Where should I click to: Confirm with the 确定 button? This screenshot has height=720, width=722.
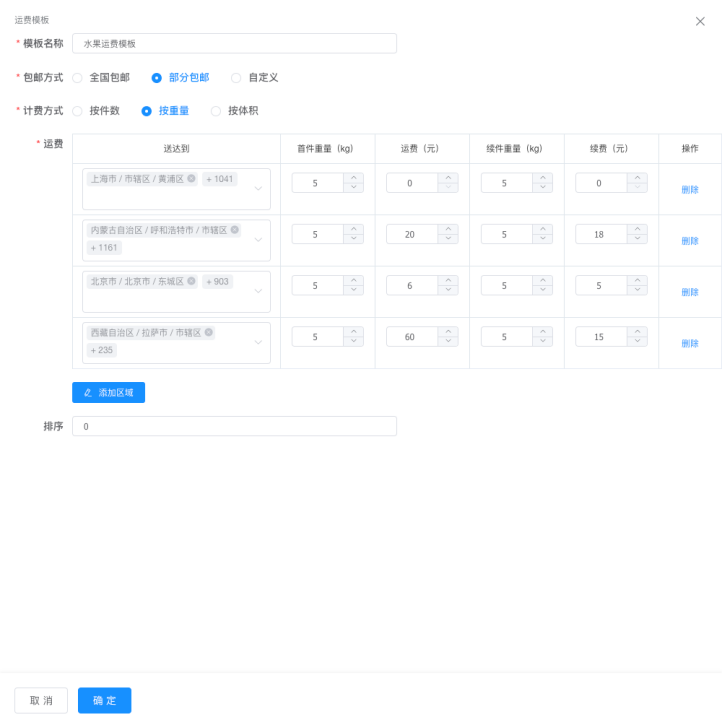[105, 700]
